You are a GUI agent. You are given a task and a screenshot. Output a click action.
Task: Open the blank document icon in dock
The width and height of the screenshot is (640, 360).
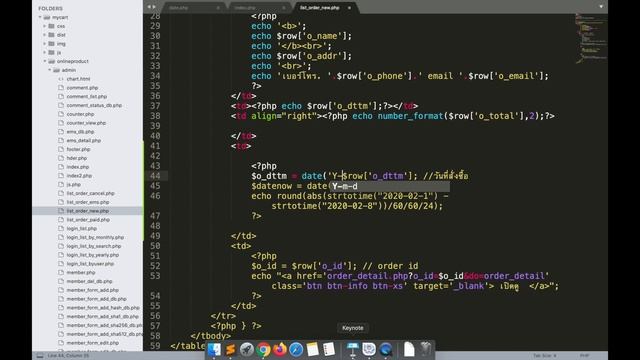[x=409, y=350]
